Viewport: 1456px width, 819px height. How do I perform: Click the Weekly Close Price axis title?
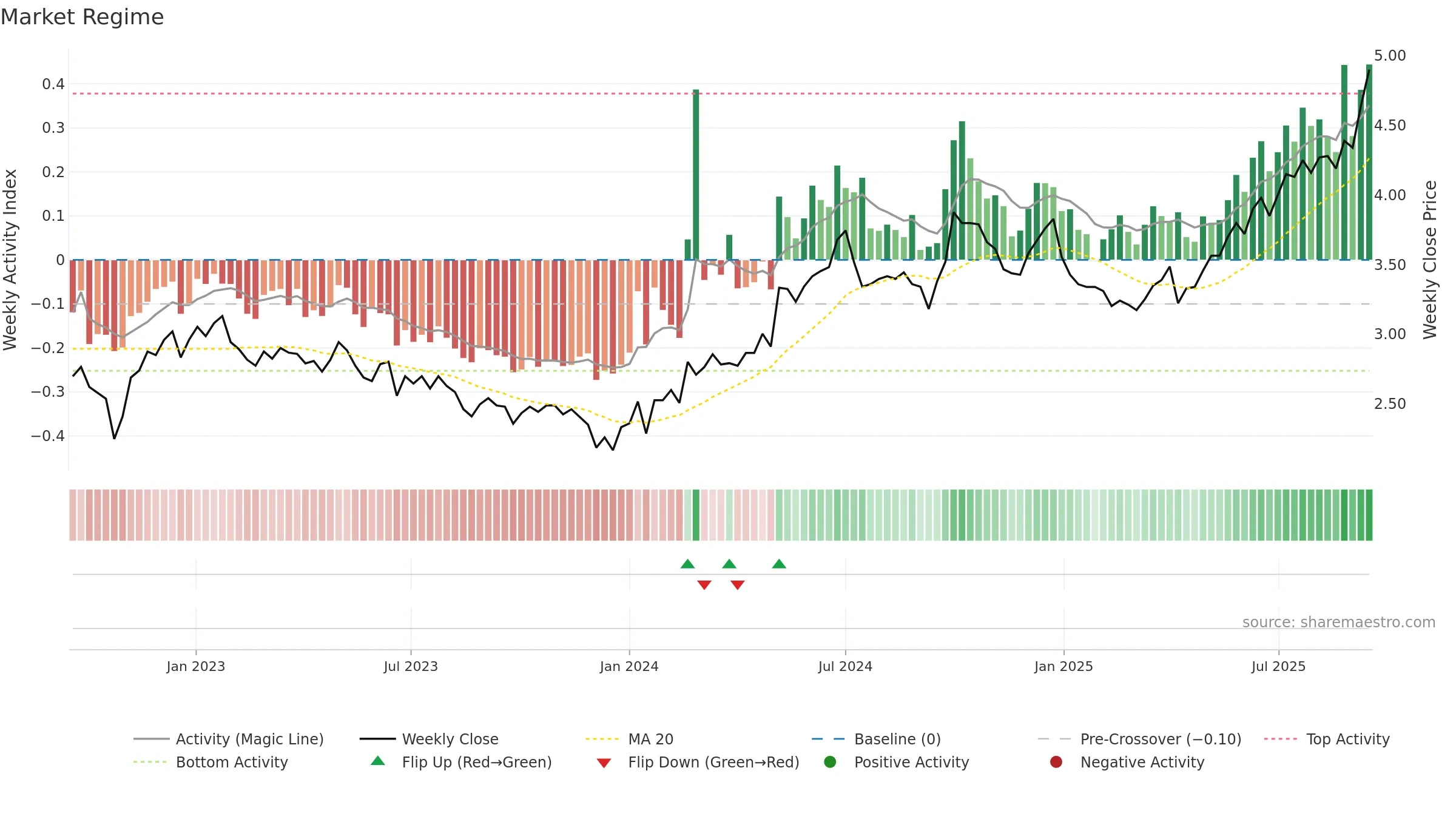pyautogui.click(x=1431, y=260)
